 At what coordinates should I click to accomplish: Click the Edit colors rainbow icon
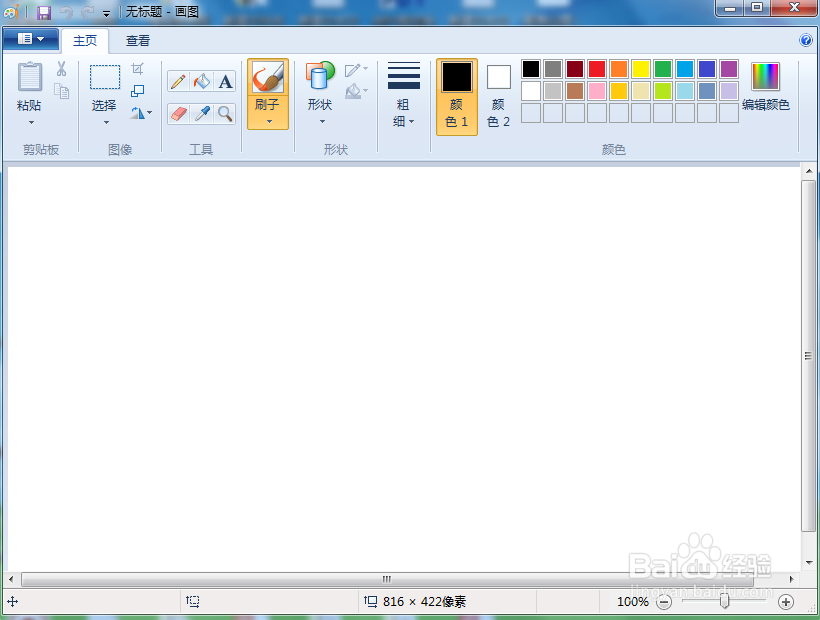[765, 76]
